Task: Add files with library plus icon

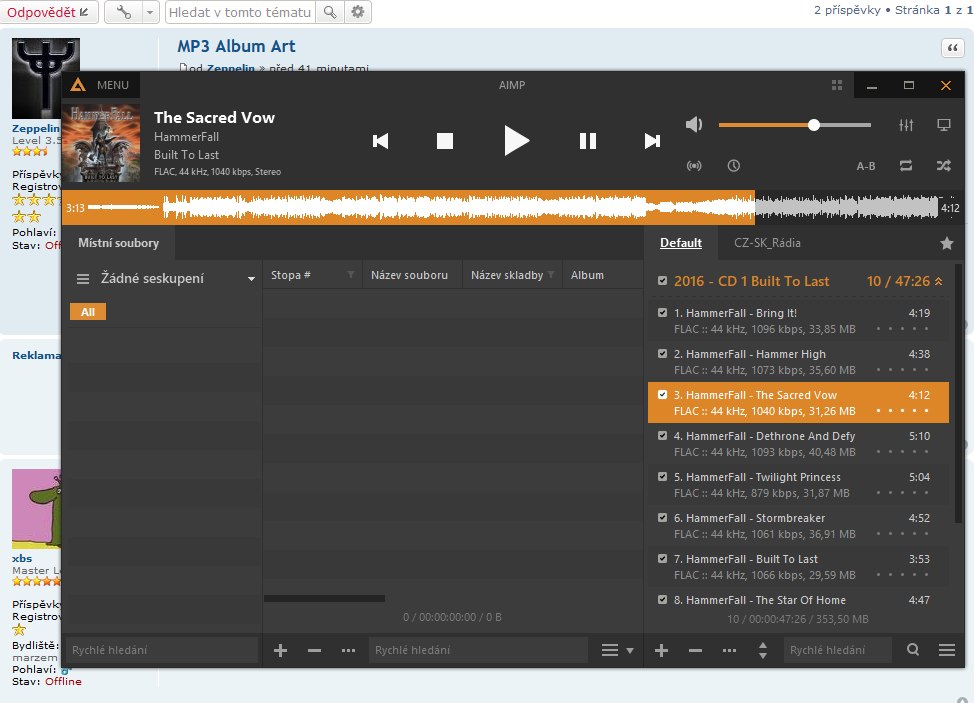Action: pyautogui.click(x=280, y=650)
